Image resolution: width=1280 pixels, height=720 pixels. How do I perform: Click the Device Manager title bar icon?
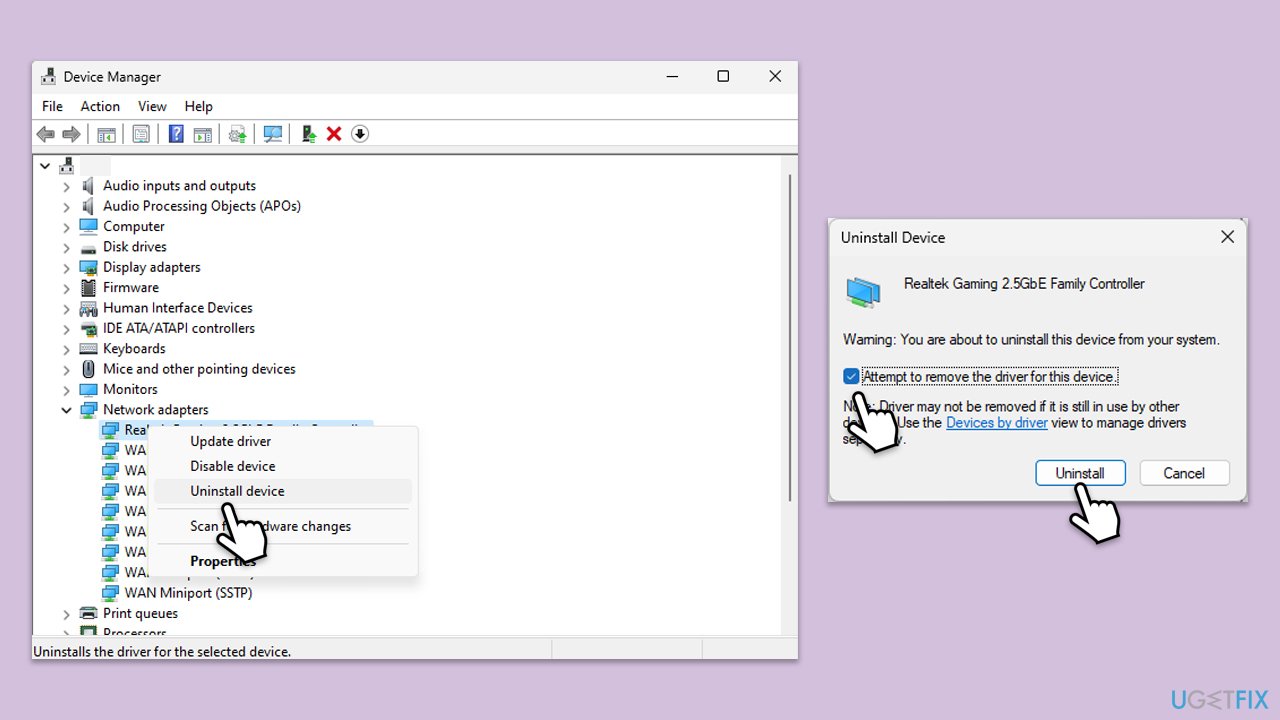48,77
